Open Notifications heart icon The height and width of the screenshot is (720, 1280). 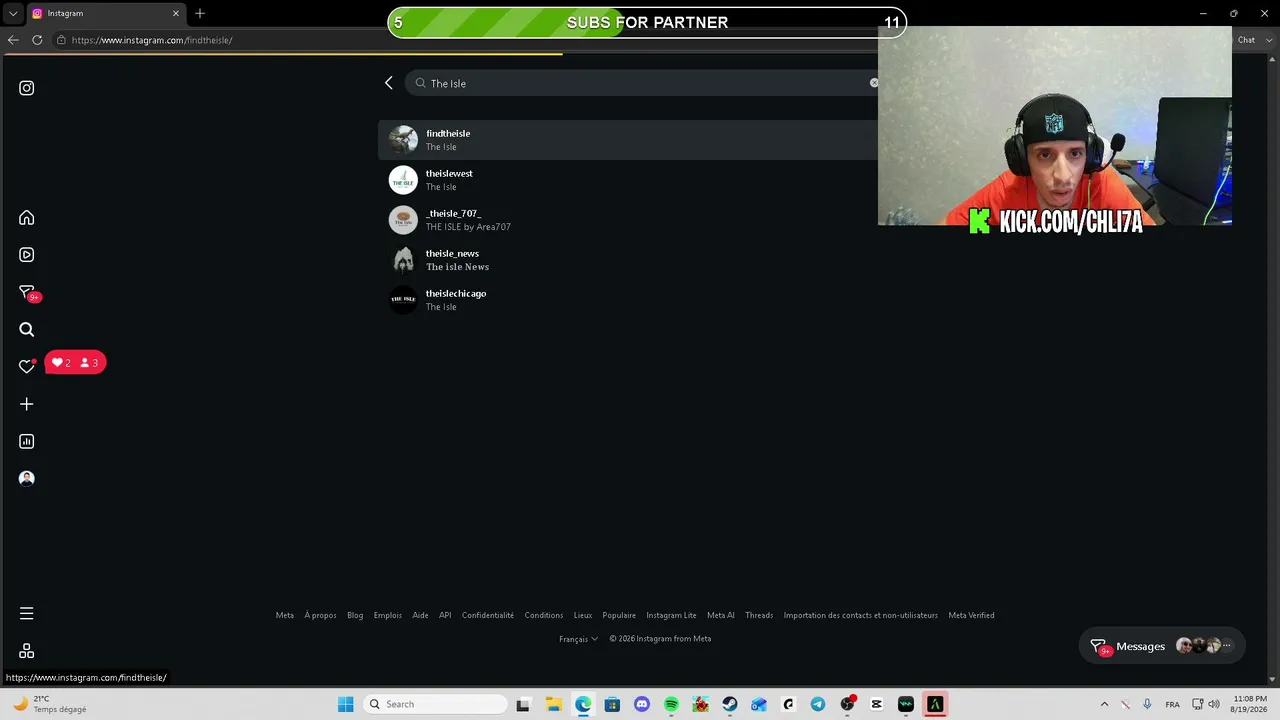pyautogui.click(x=27, y=366)
